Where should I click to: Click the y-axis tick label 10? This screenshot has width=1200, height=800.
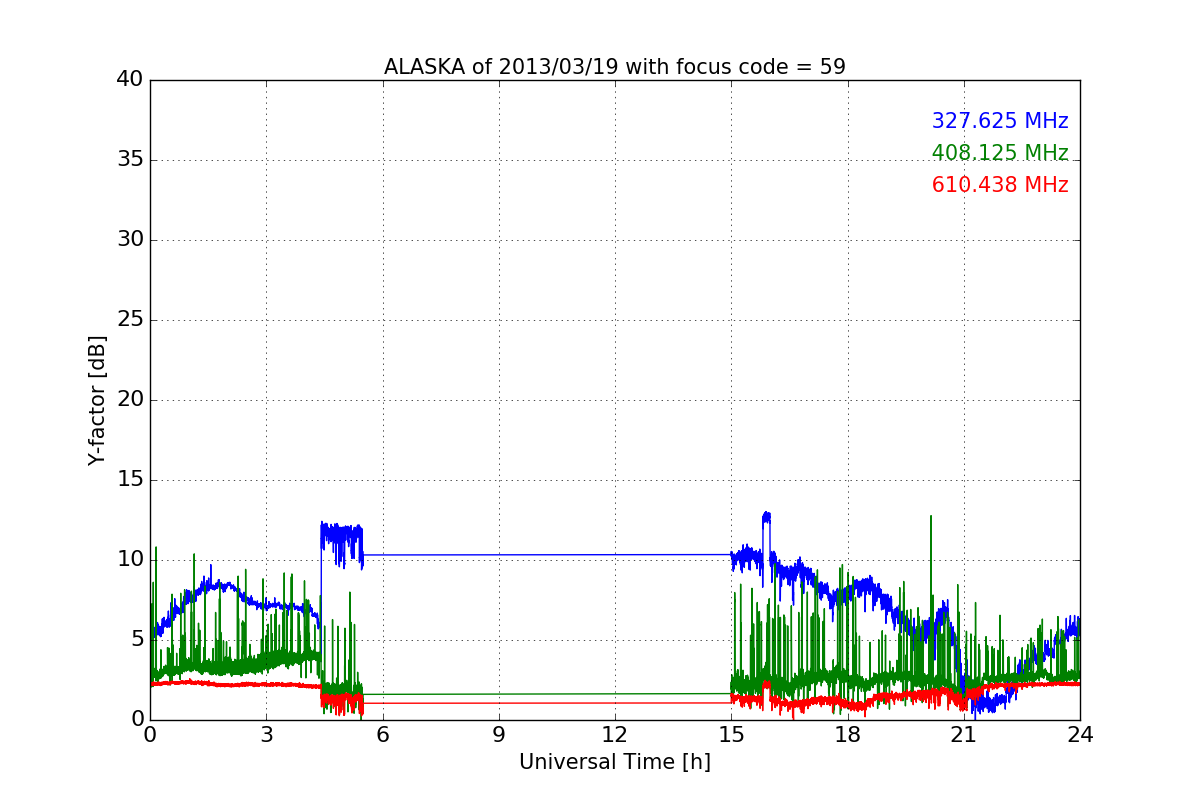129,560
